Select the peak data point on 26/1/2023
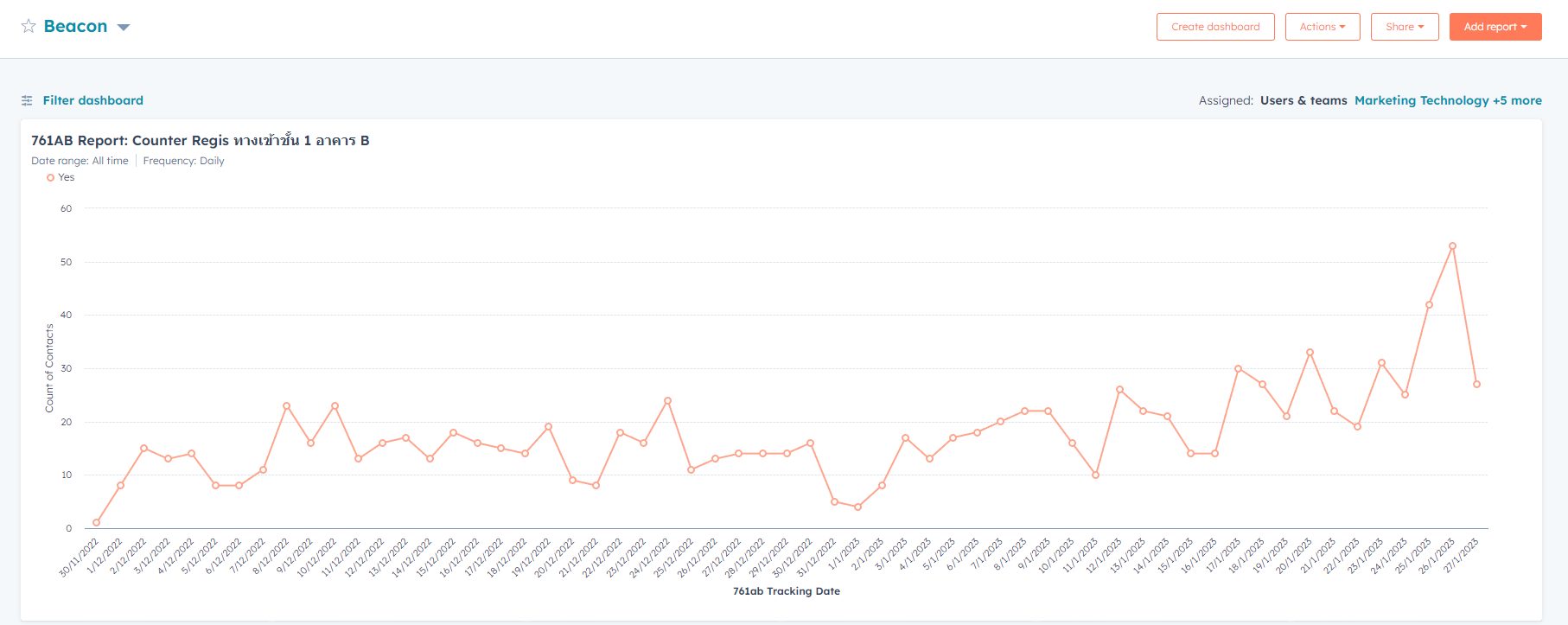 [1452, 246]
